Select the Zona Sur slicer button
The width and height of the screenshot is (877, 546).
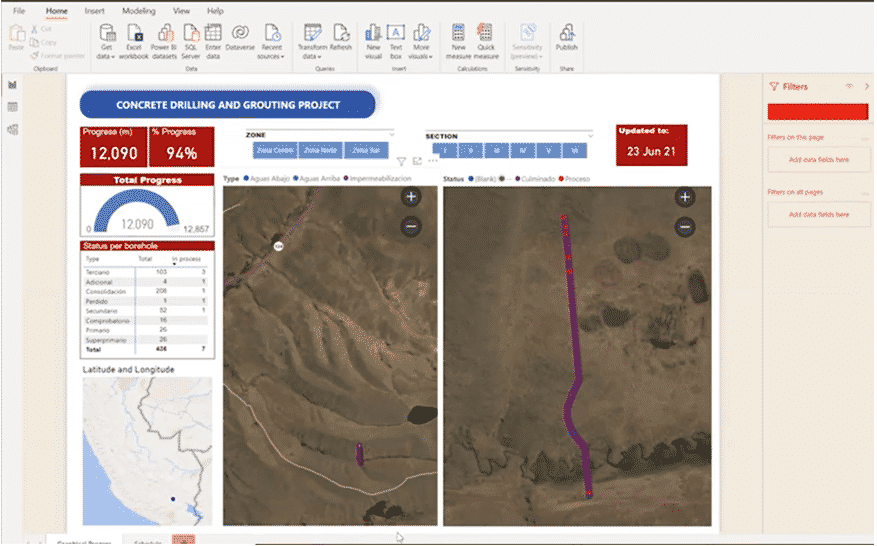pos(366,150)
